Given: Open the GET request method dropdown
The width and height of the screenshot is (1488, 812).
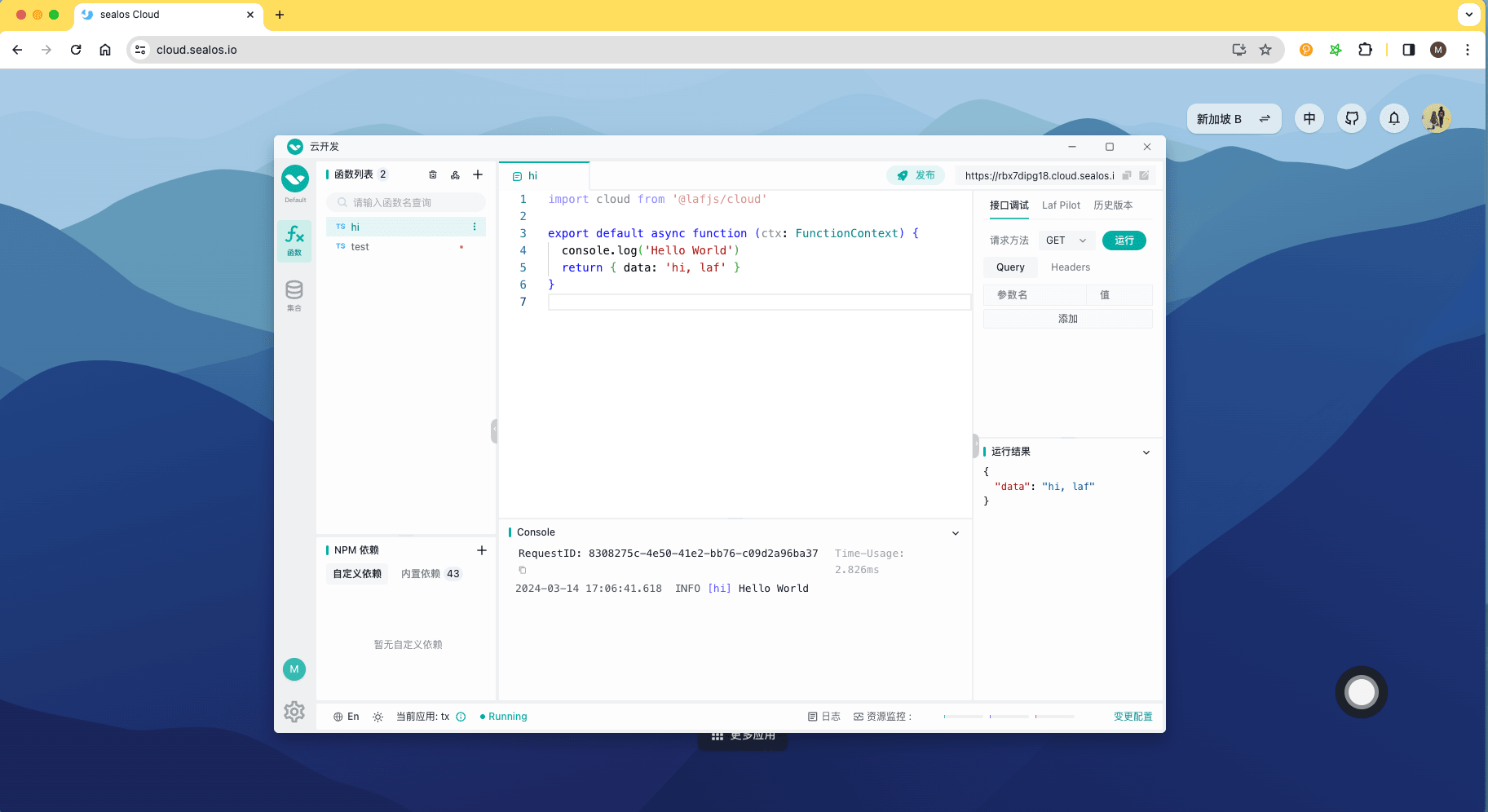Looking at the screenshot, I should (x=1066, y=241).
